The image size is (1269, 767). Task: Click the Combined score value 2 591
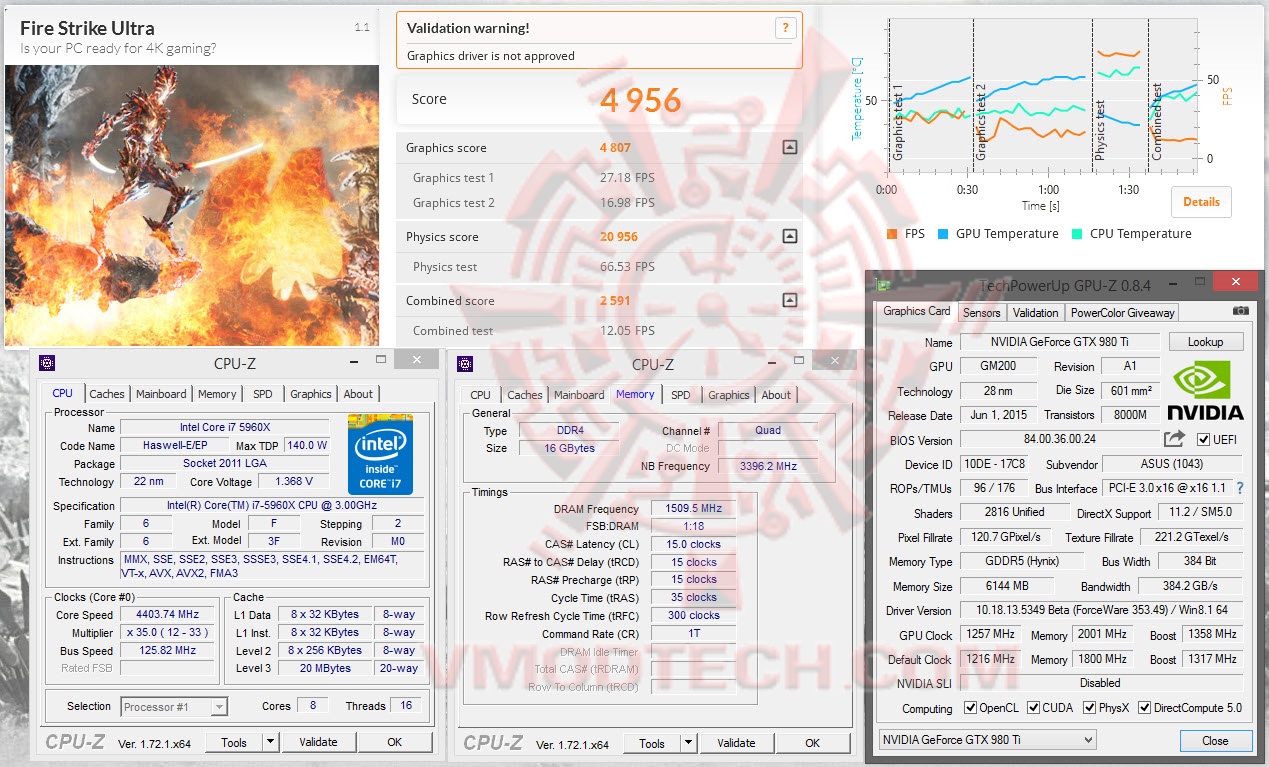615,300
